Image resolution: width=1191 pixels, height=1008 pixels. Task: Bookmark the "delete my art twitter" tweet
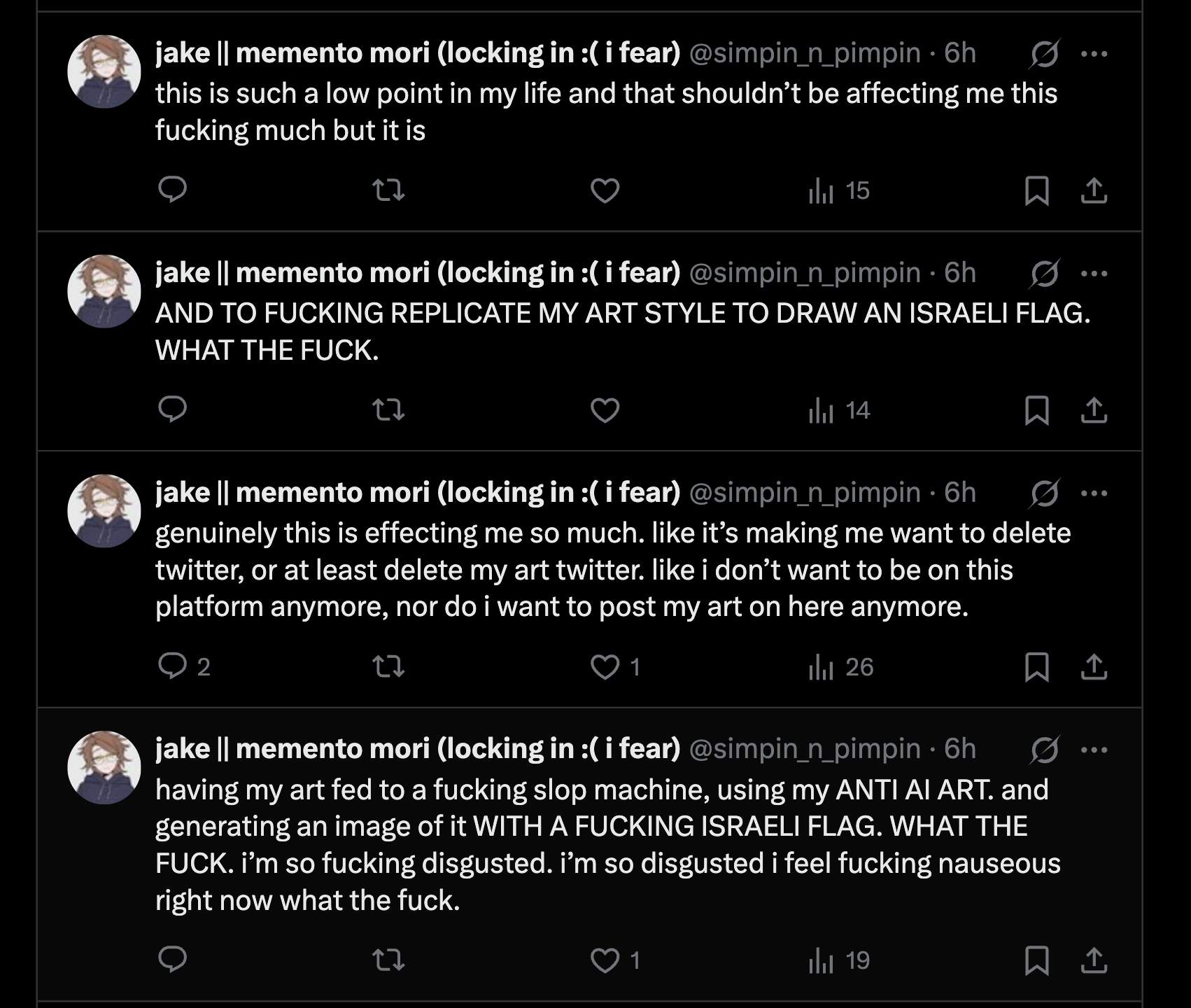click(x=1036, y=666)
